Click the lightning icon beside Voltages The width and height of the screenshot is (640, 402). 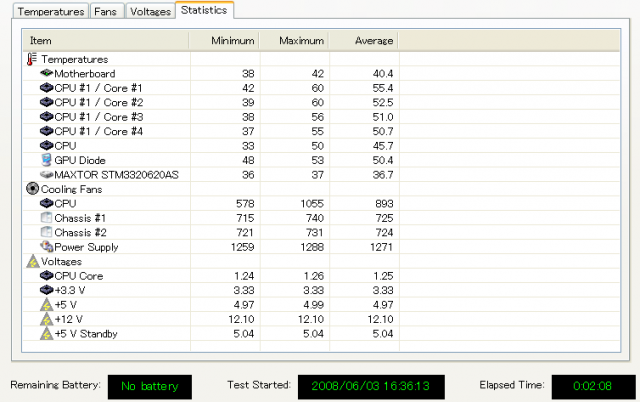[33, 261]
